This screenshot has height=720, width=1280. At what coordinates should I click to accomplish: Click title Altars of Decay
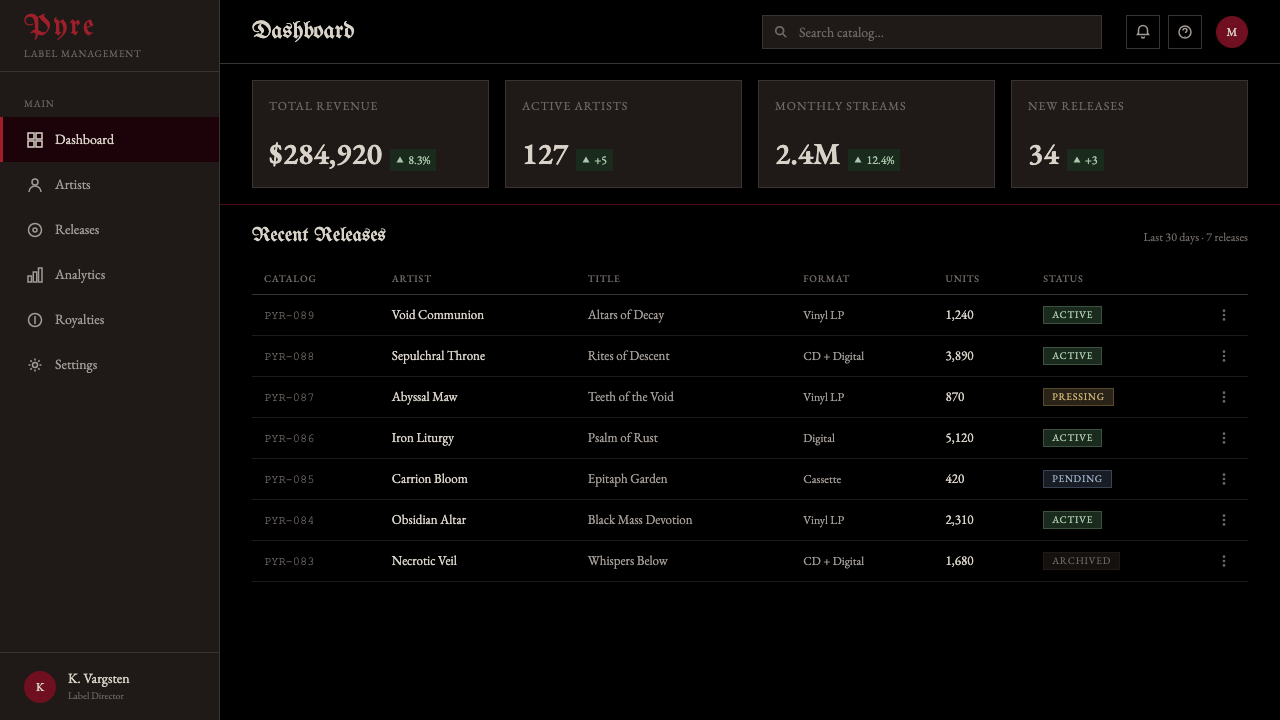pos(626,315)
